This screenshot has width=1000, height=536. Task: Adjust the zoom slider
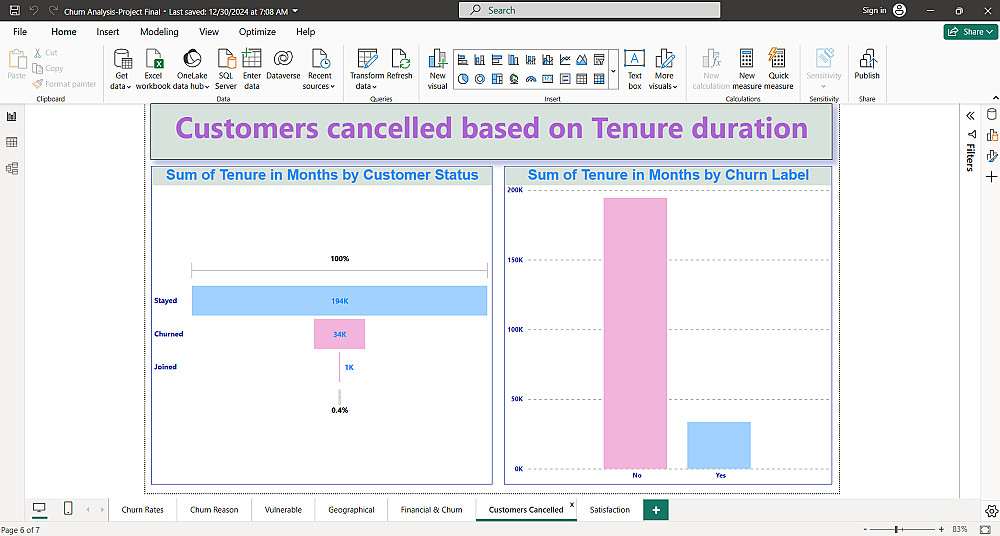(x=897, y=529)
